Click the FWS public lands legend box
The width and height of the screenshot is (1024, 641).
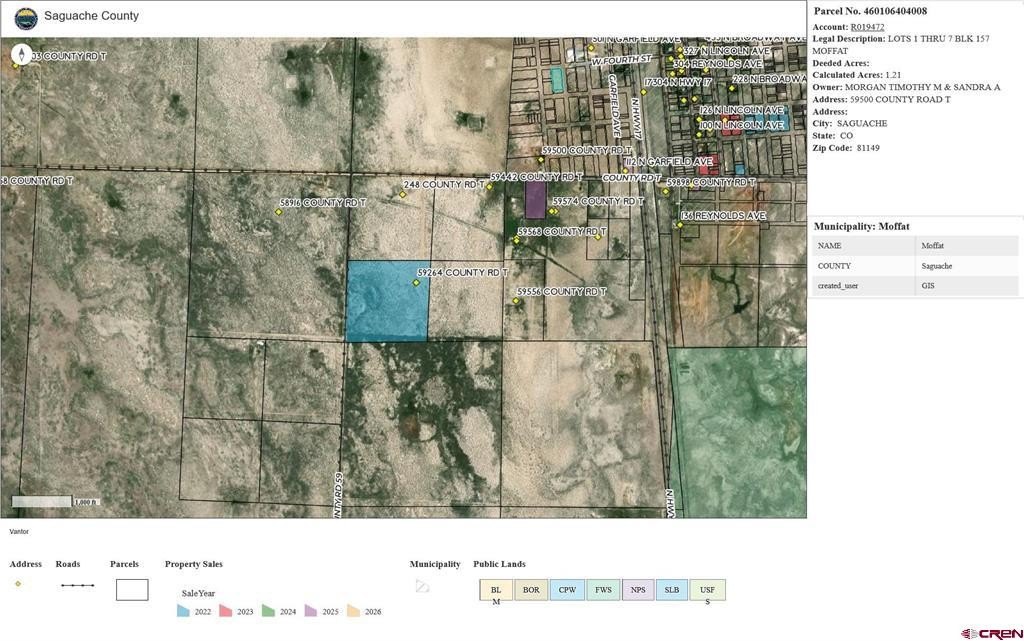pyautogui.click(x=603, y=590)
